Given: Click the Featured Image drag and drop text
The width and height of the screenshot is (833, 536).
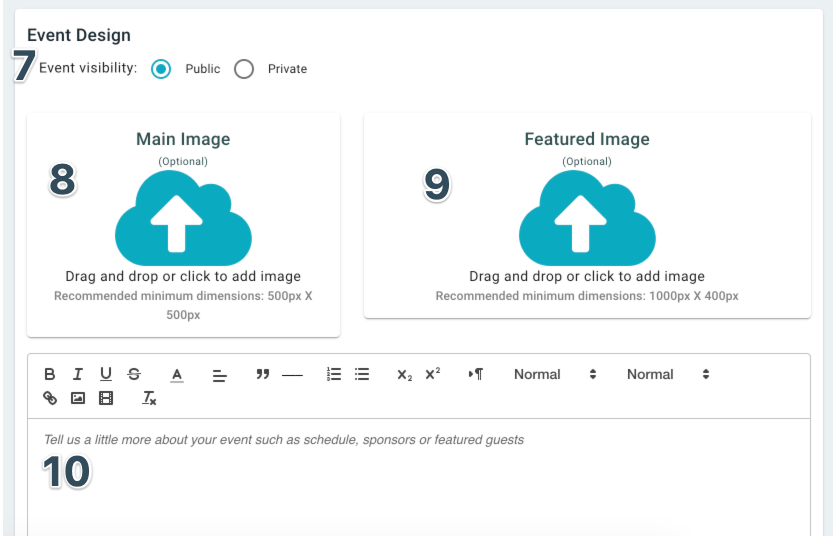Looking at the screenshot, I should click(x=587, y=276).
